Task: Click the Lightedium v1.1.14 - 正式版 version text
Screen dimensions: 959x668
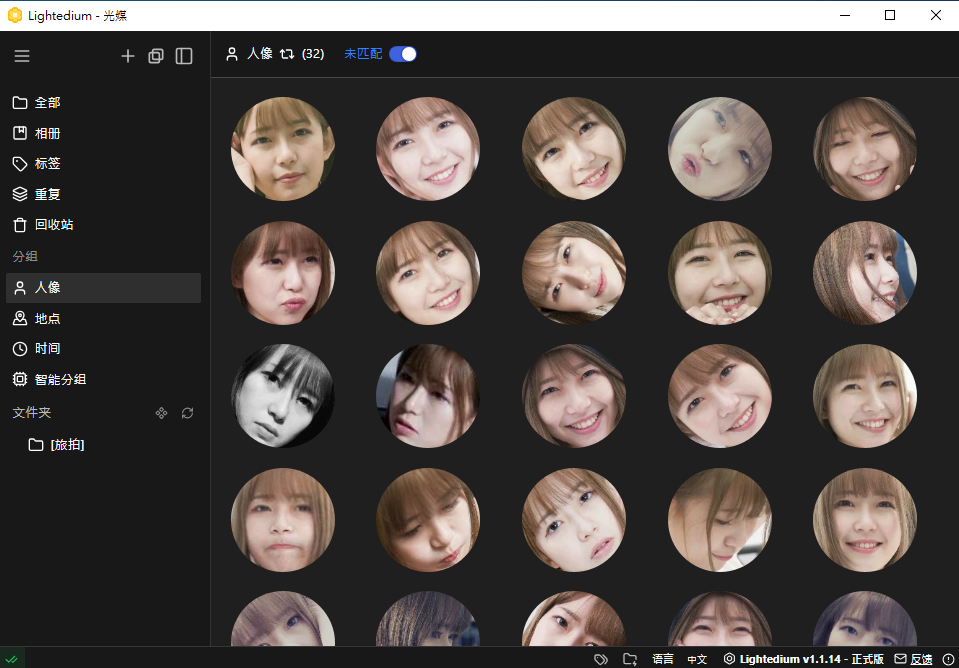Action: [x=812, y=659]
